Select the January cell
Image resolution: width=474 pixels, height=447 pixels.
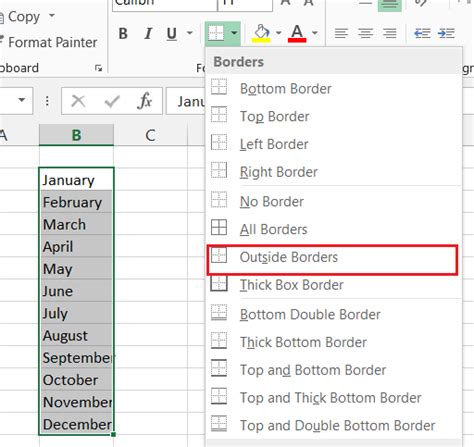[76, 179]
